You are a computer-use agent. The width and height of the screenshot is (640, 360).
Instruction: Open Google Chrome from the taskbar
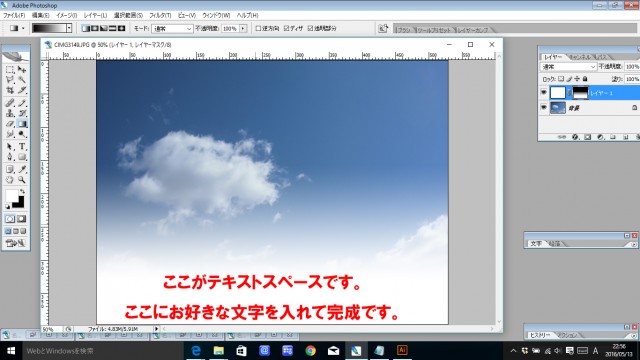pos(310,351)
